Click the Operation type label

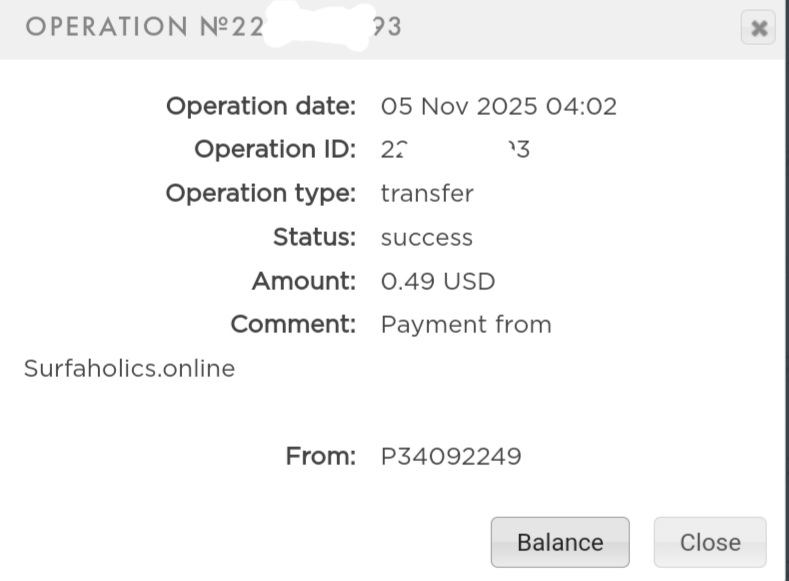[260, 194]
